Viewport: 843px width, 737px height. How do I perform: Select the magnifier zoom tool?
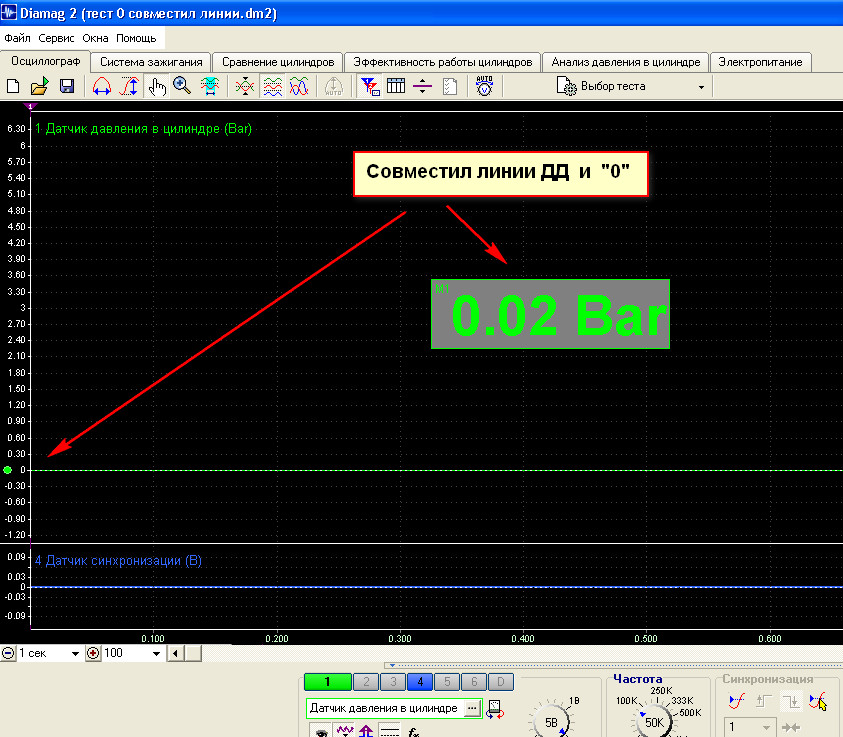(x=182, y=86)
